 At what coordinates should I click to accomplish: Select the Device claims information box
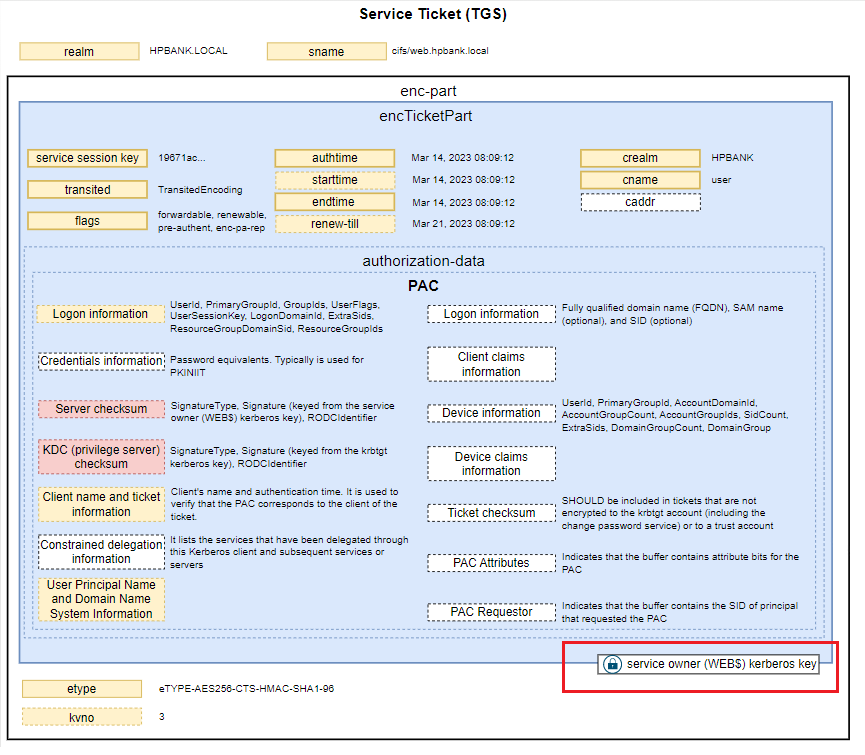click(x=491, y=464)
